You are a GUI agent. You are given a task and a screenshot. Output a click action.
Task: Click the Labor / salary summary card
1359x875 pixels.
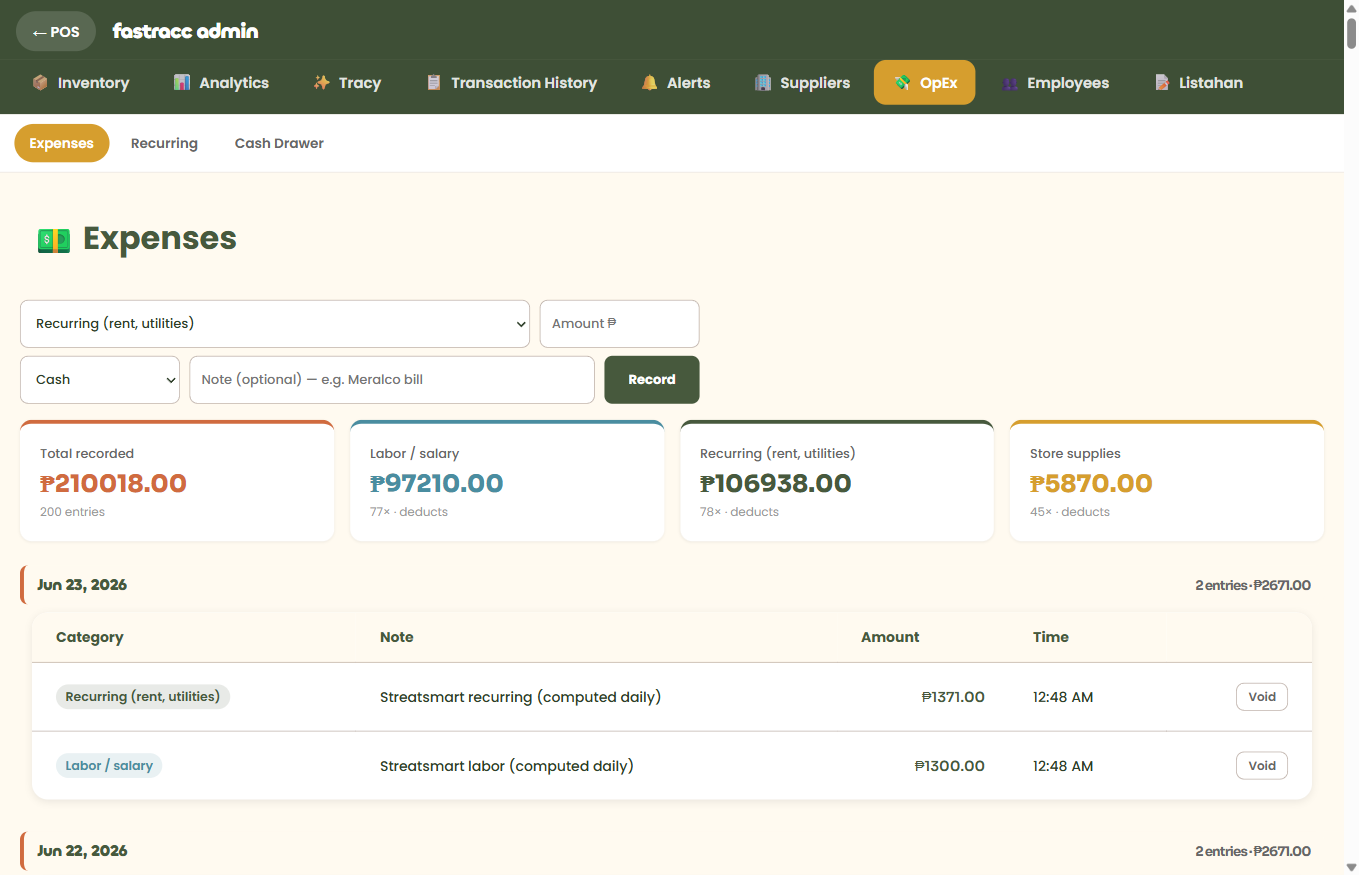tap(507, 481)
